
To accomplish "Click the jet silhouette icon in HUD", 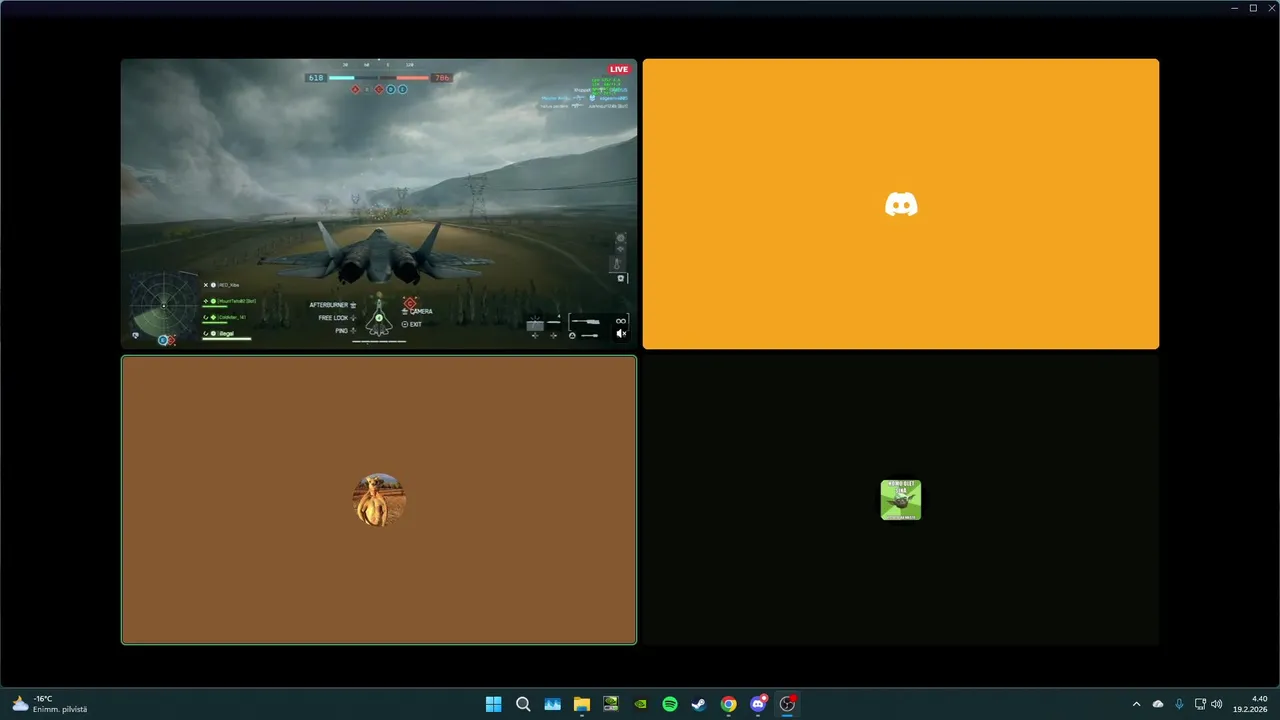I will (379, 319).
